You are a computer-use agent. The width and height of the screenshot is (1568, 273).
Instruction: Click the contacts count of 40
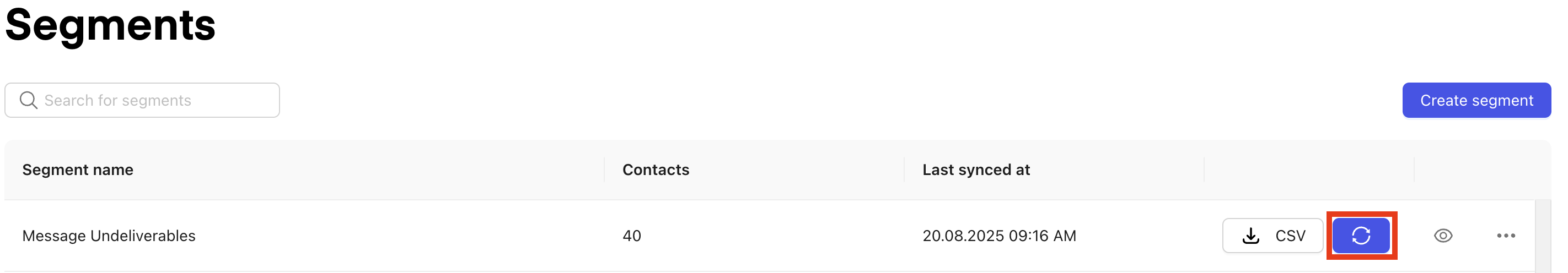click(x=631, y=236)
